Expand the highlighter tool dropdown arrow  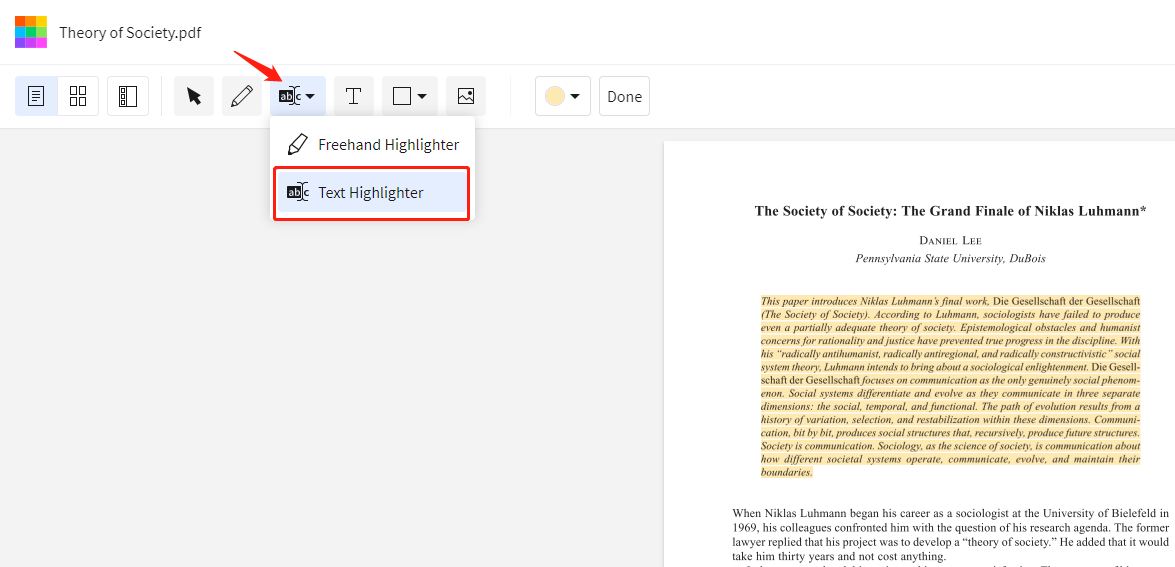coord(310,97)
